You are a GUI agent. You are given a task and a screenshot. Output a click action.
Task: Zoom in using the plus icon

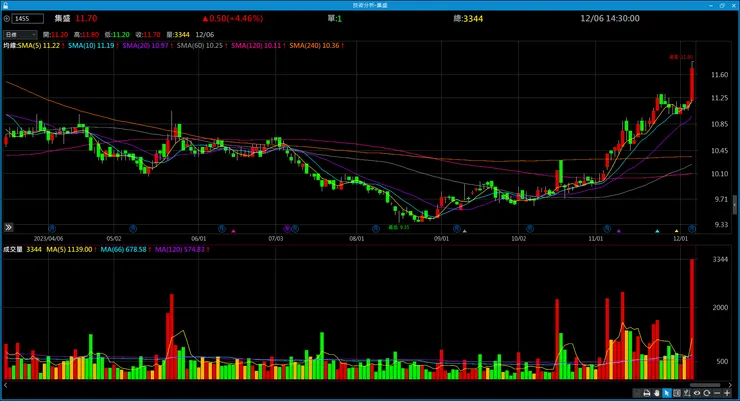[727, 393]
